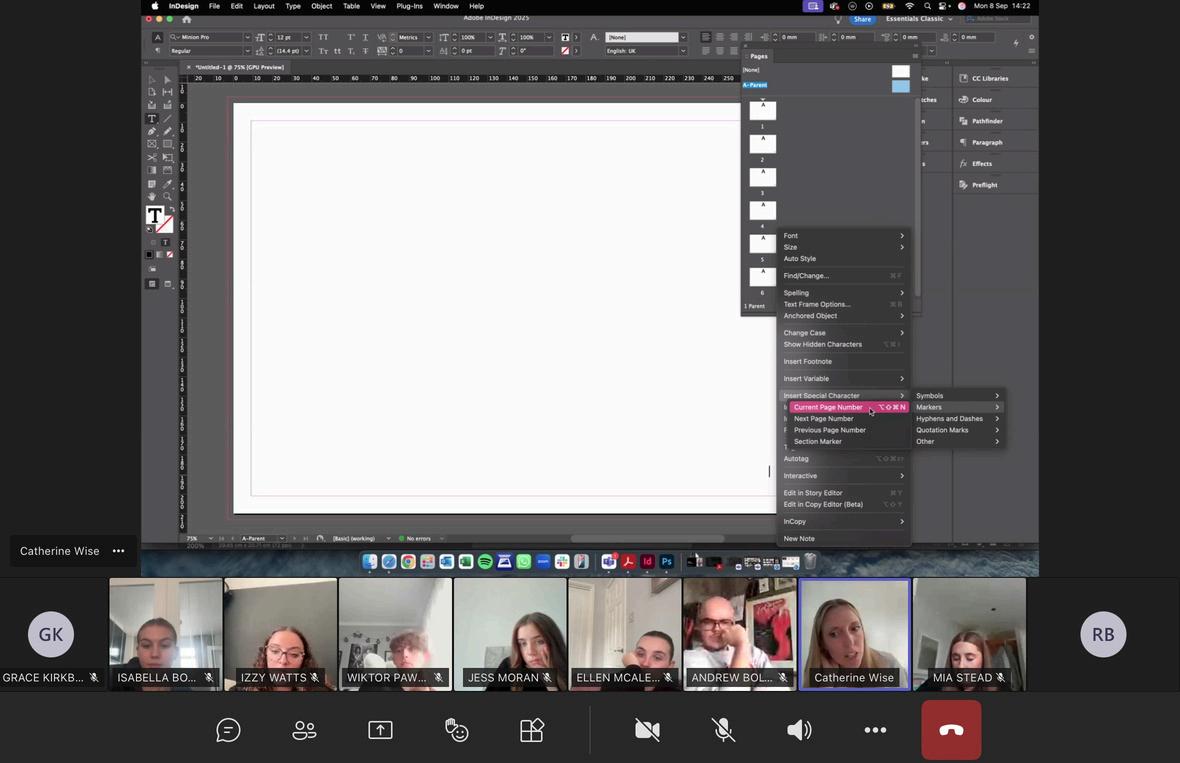Activate the Hand tool
This screenshot has height=763, width=1180.
152,196
